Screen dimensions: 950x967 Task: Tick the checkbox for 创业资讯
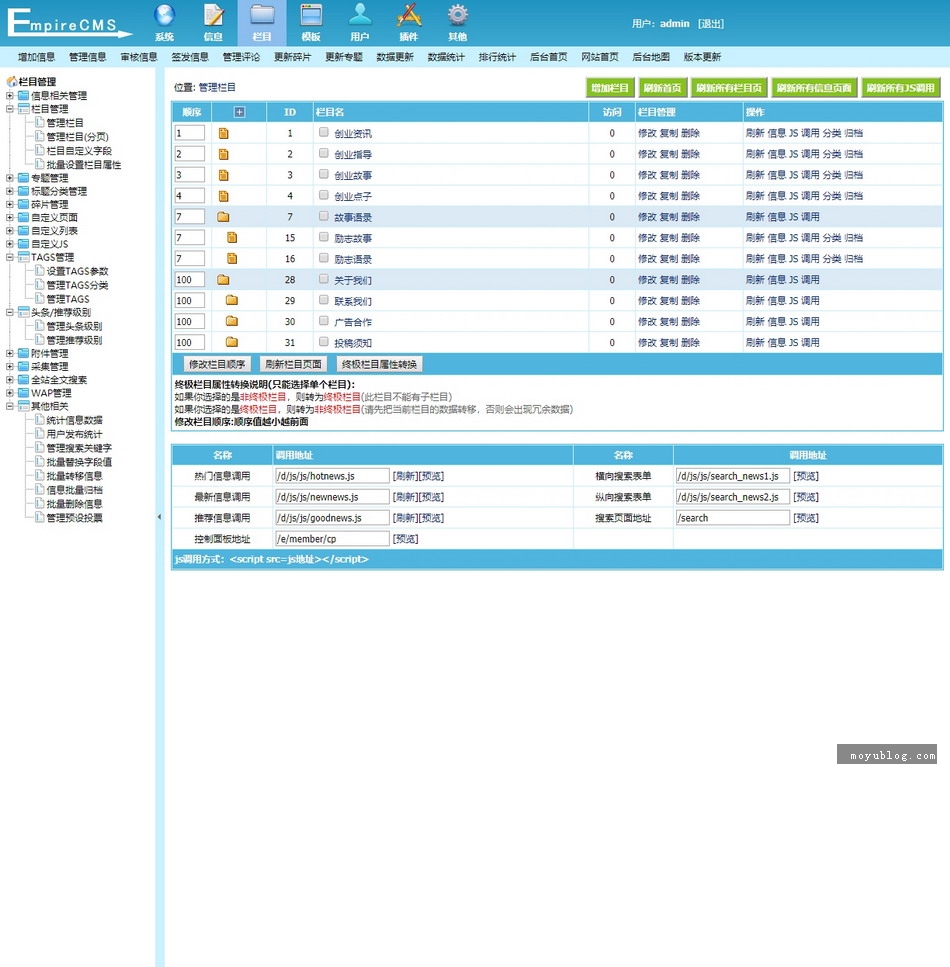click(323, 132)
